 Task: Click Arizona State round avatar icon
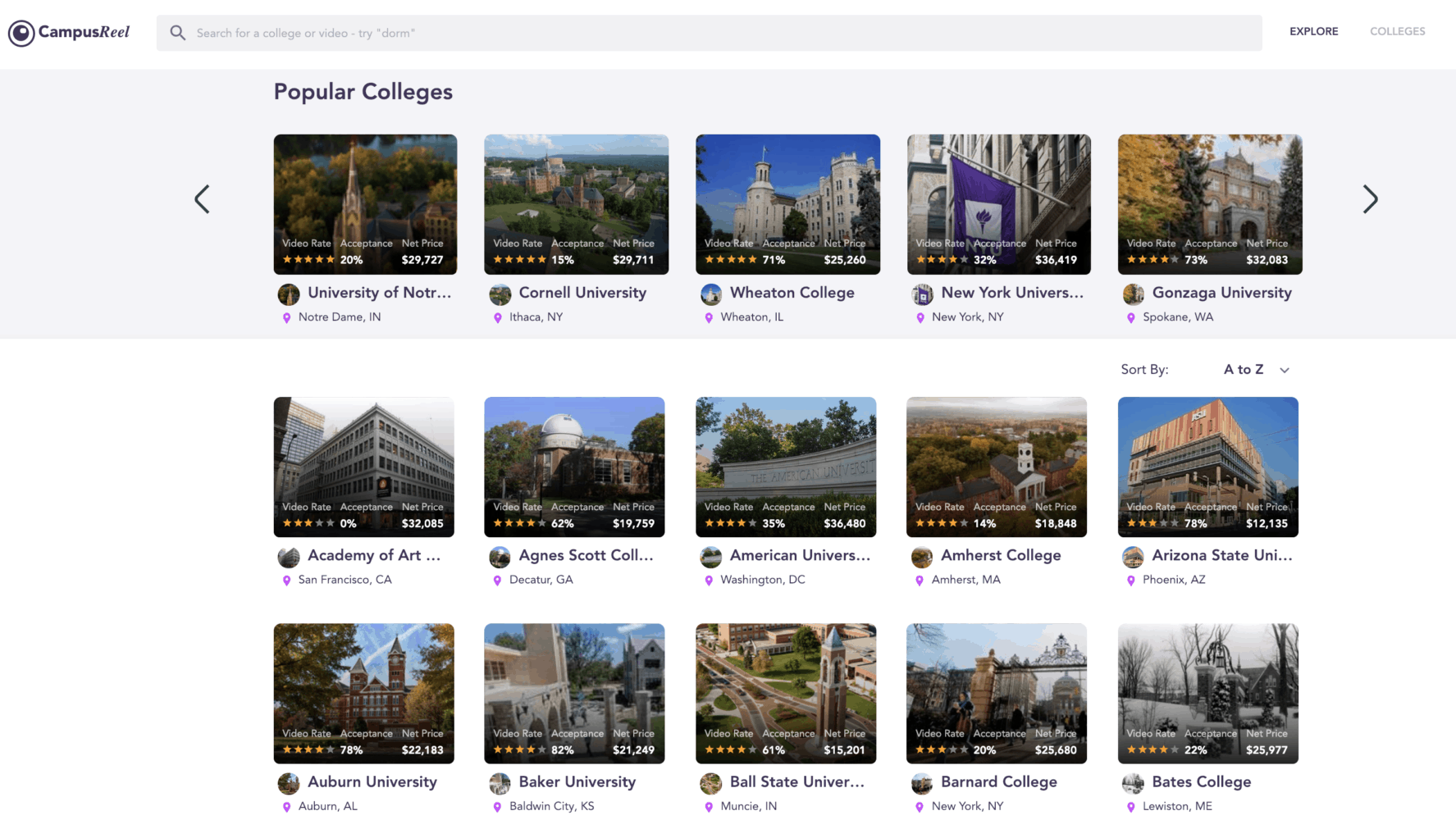coord(1133,558)
